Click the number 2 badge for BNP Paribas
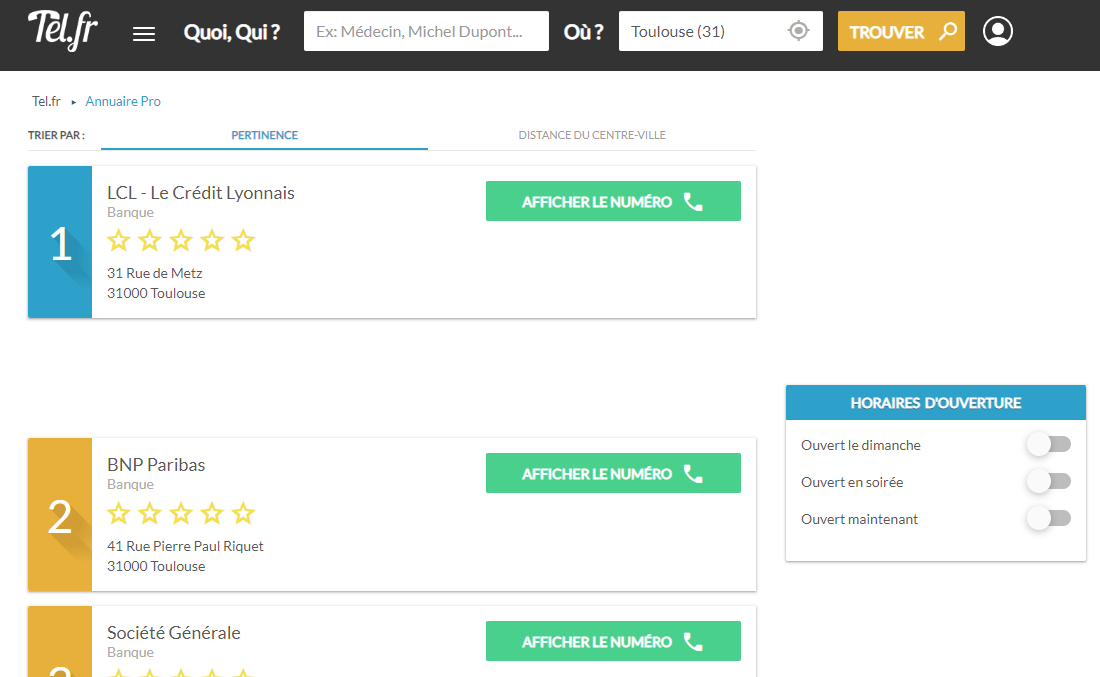This screenshot has height=677, width=1100. point(60,516)
